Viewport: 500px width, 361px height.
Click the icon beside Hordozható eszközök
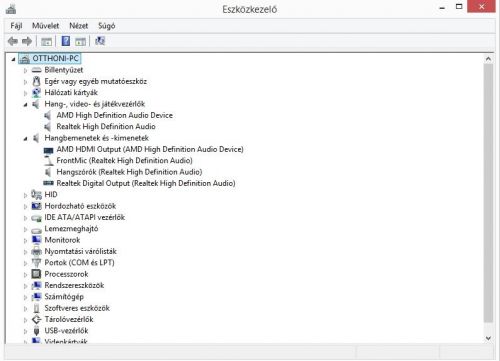click(36, 206)
